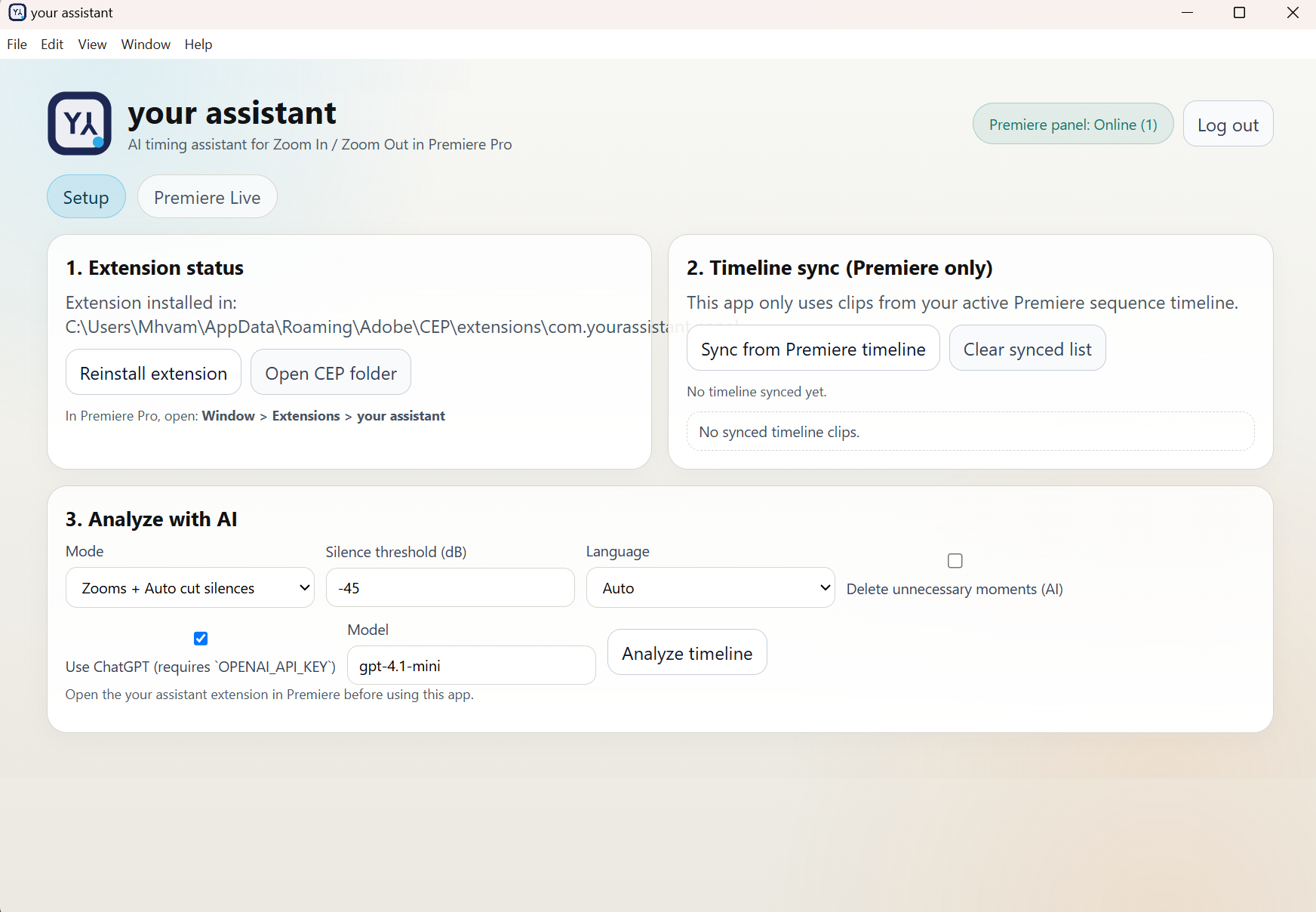
Task: Clear the synced clip list
Action: coord(1027,348)
